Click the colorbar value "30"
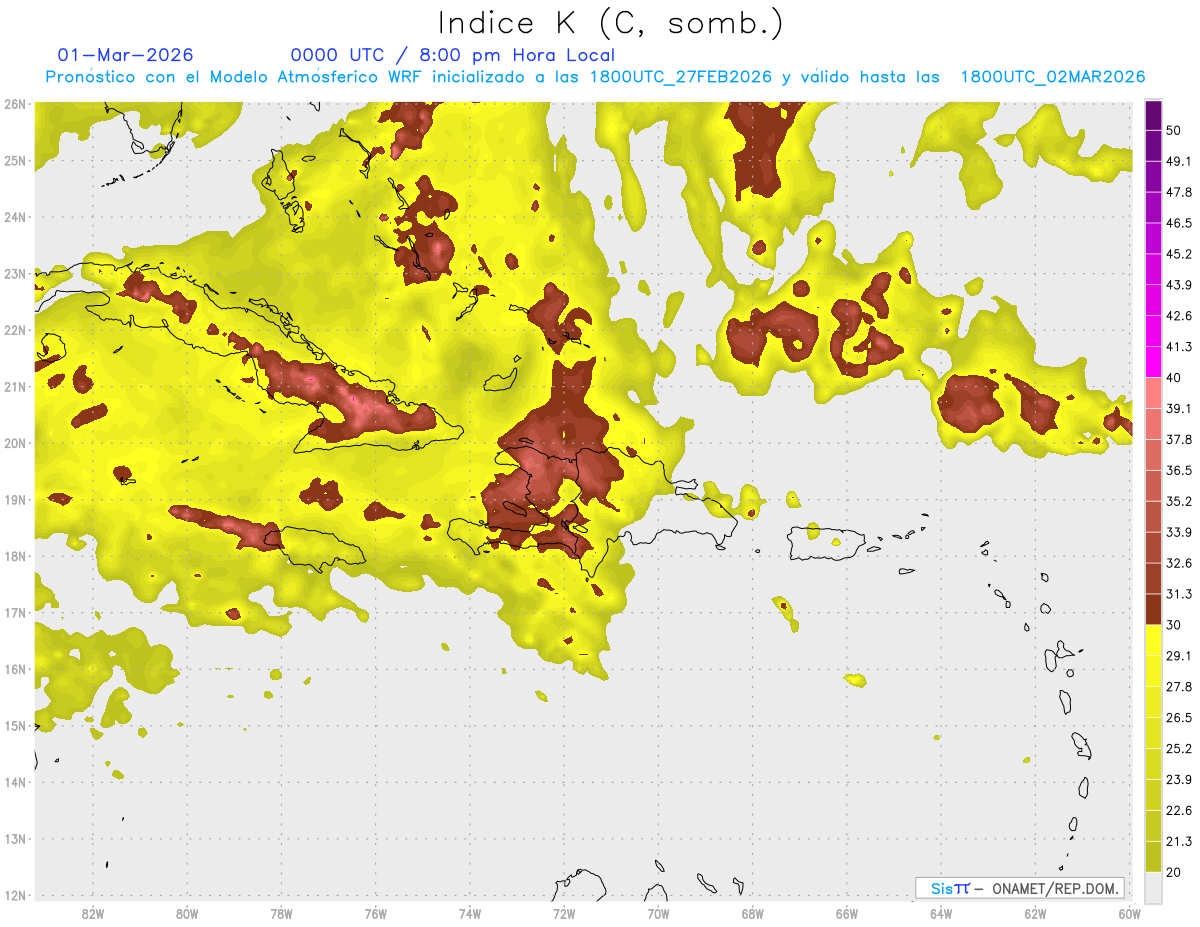Image resolution: width=1200 pixels, height=927 pixels. (1174, 625)
